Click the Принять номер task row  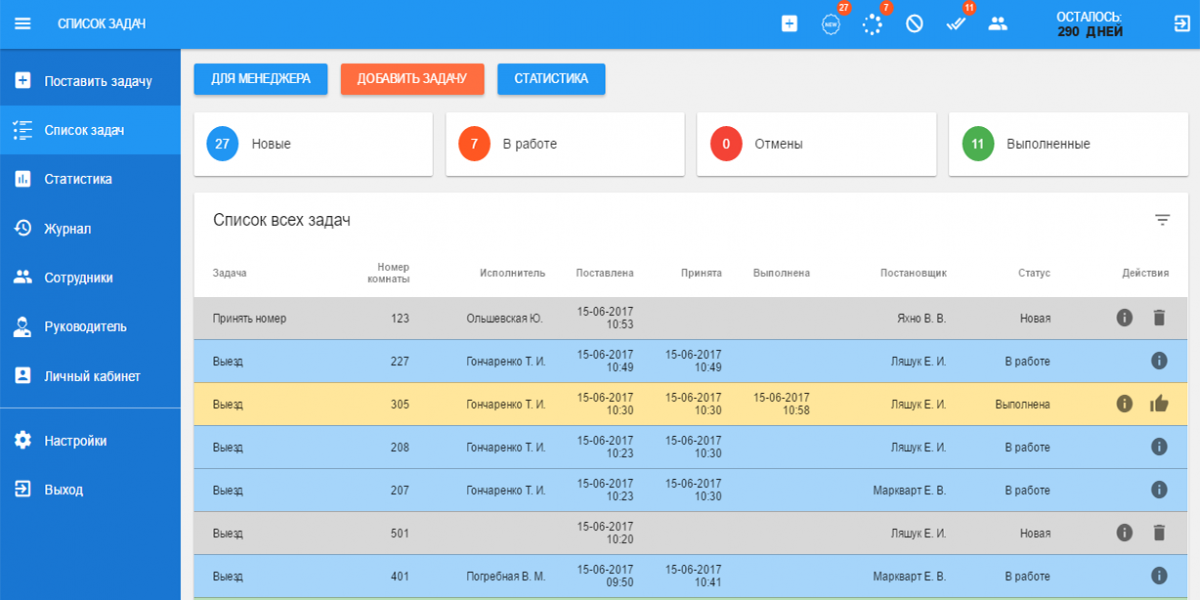coord(691,318)
